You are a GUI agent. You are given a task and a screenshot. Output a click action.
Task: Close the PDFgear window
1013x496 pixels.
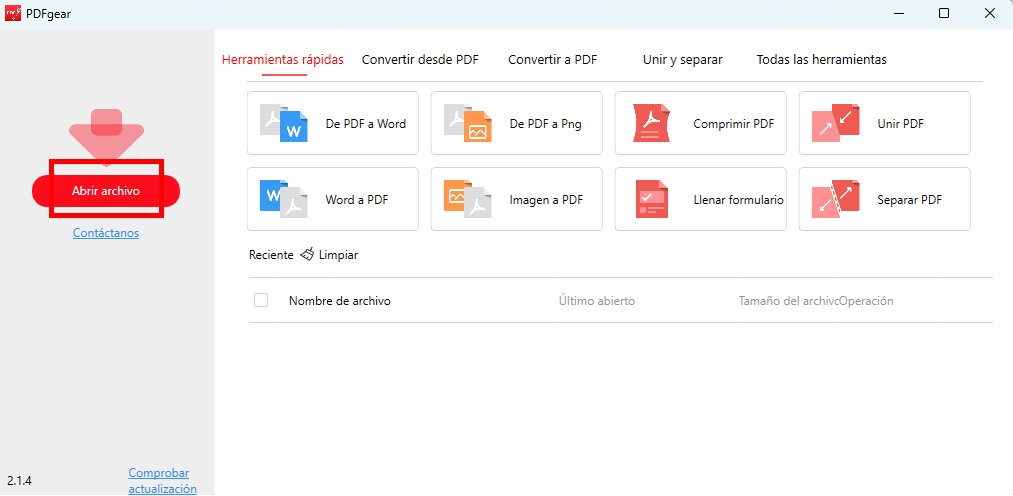tap(990, 13)
